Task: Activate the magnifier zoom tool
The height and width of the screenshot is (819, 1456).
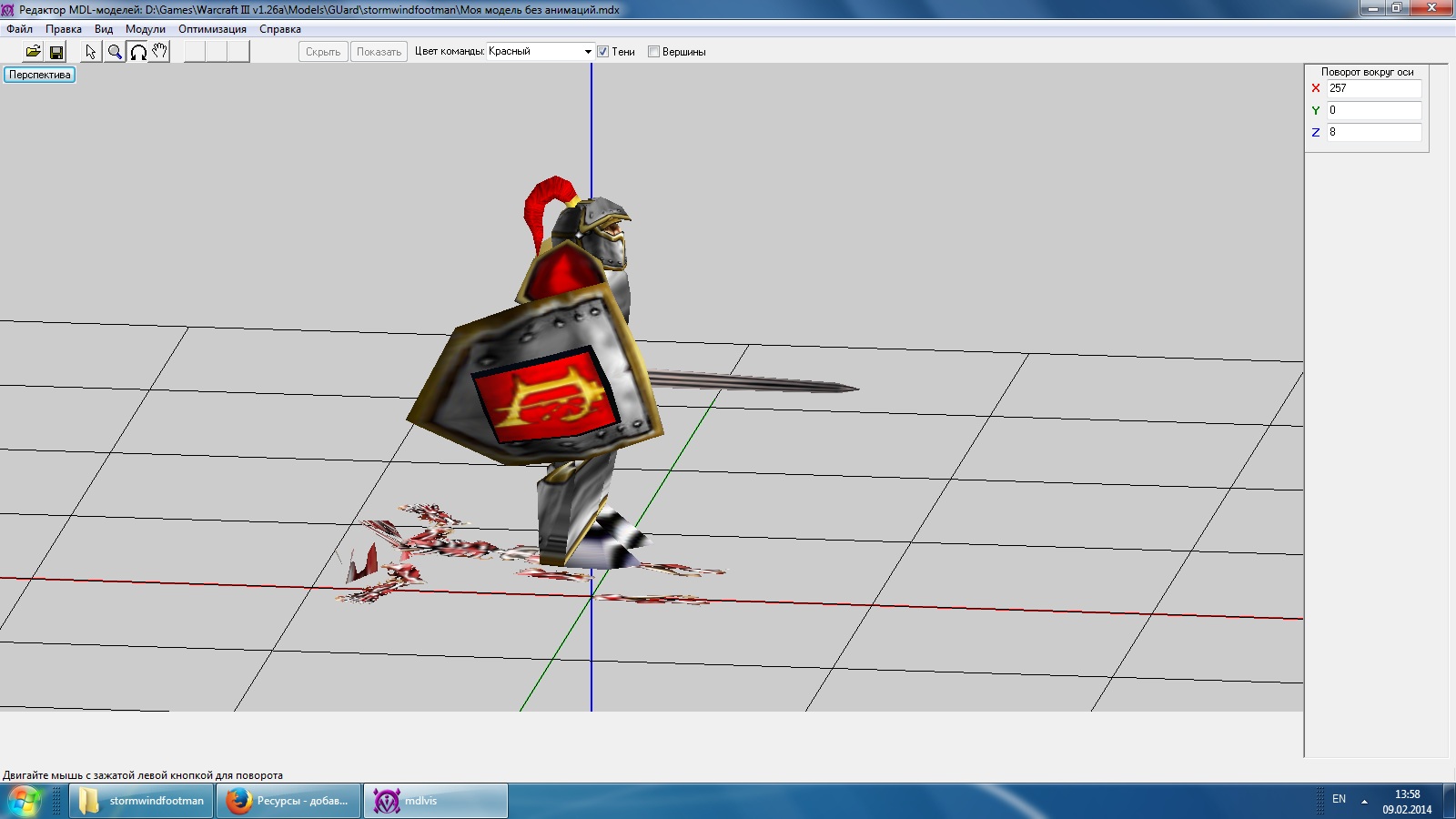Action: (115, 52)
